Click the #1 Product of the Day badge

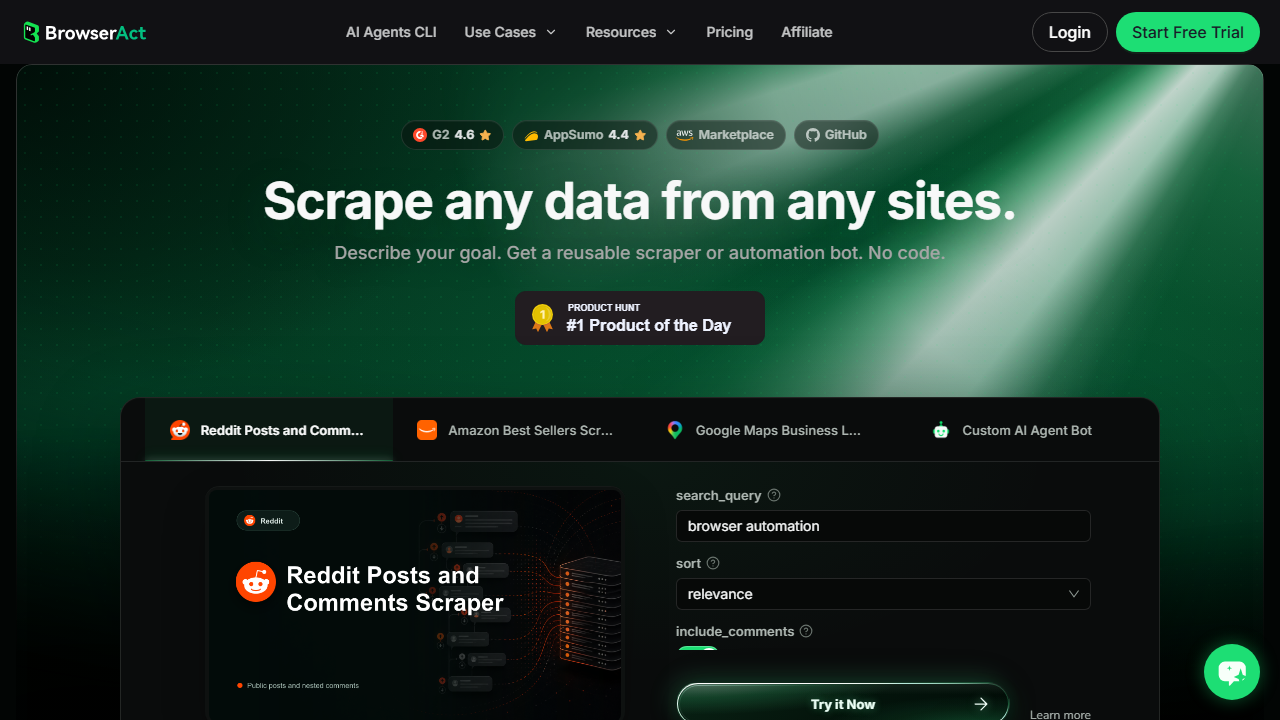640,318
